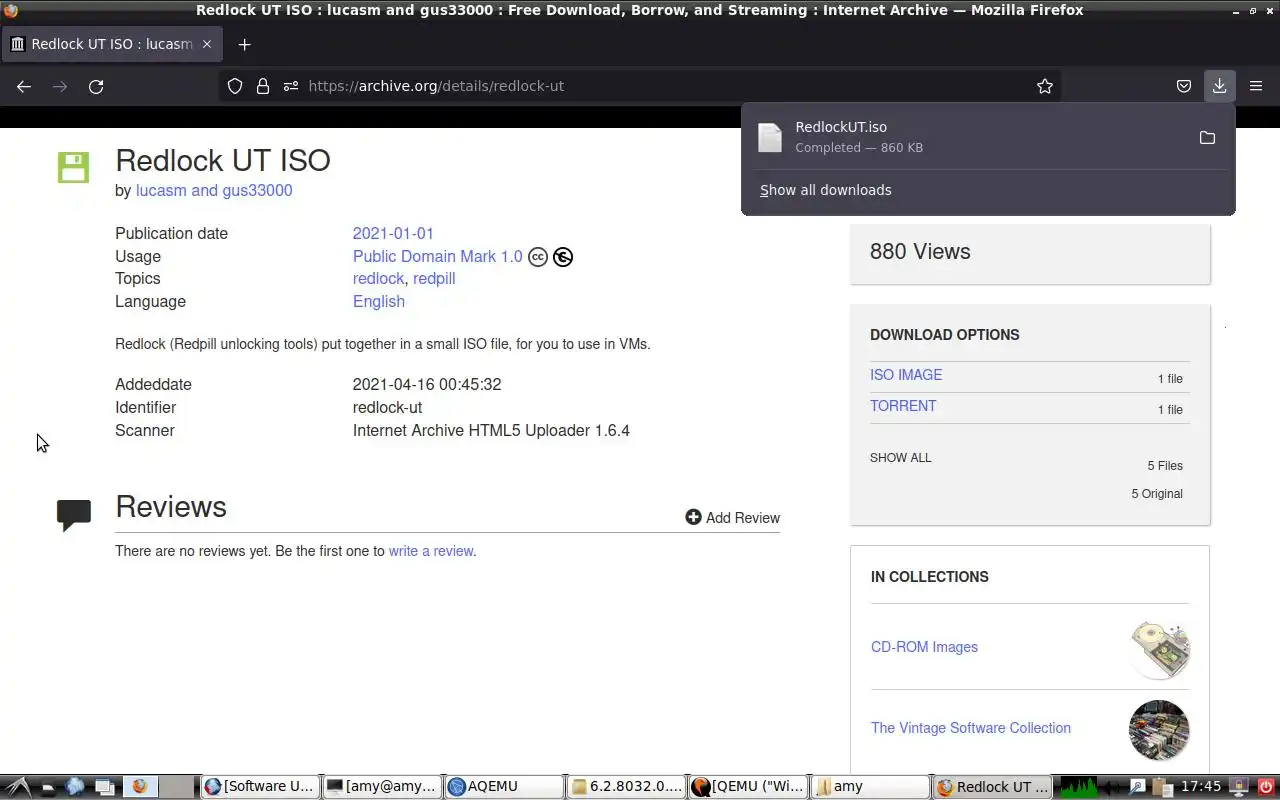Open the Public Domain Mark 1.0 link
The width and height of the screenshot is (1280, 800).
coord(437,256)
